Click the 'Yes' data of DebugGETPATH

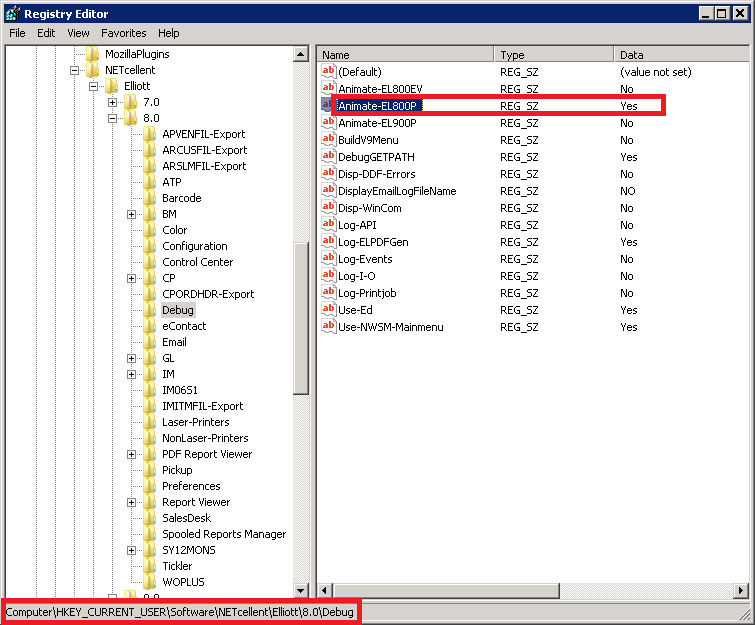(628, 157)
